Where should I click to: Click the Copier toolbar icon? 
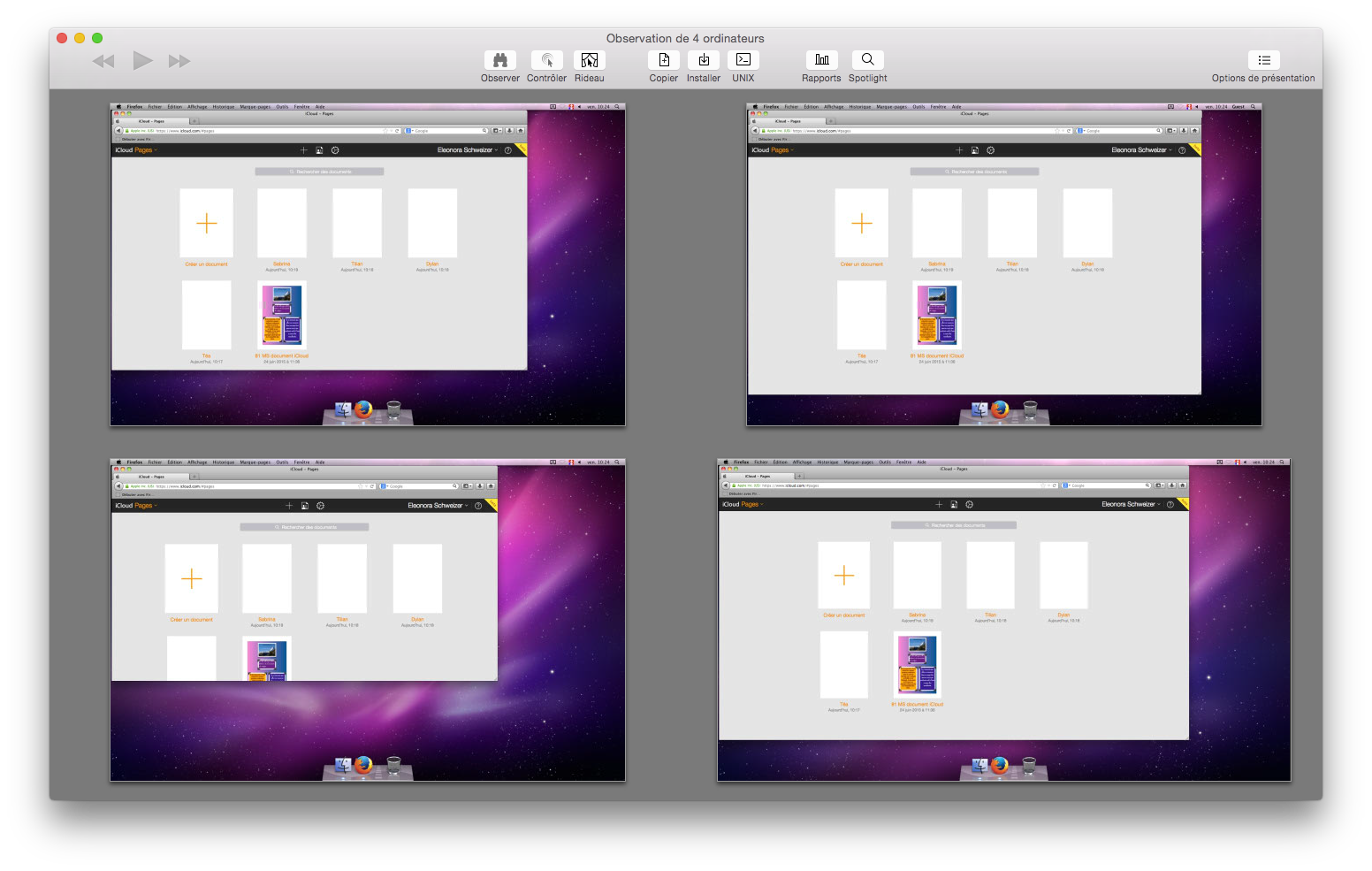(x=663, y=60)
